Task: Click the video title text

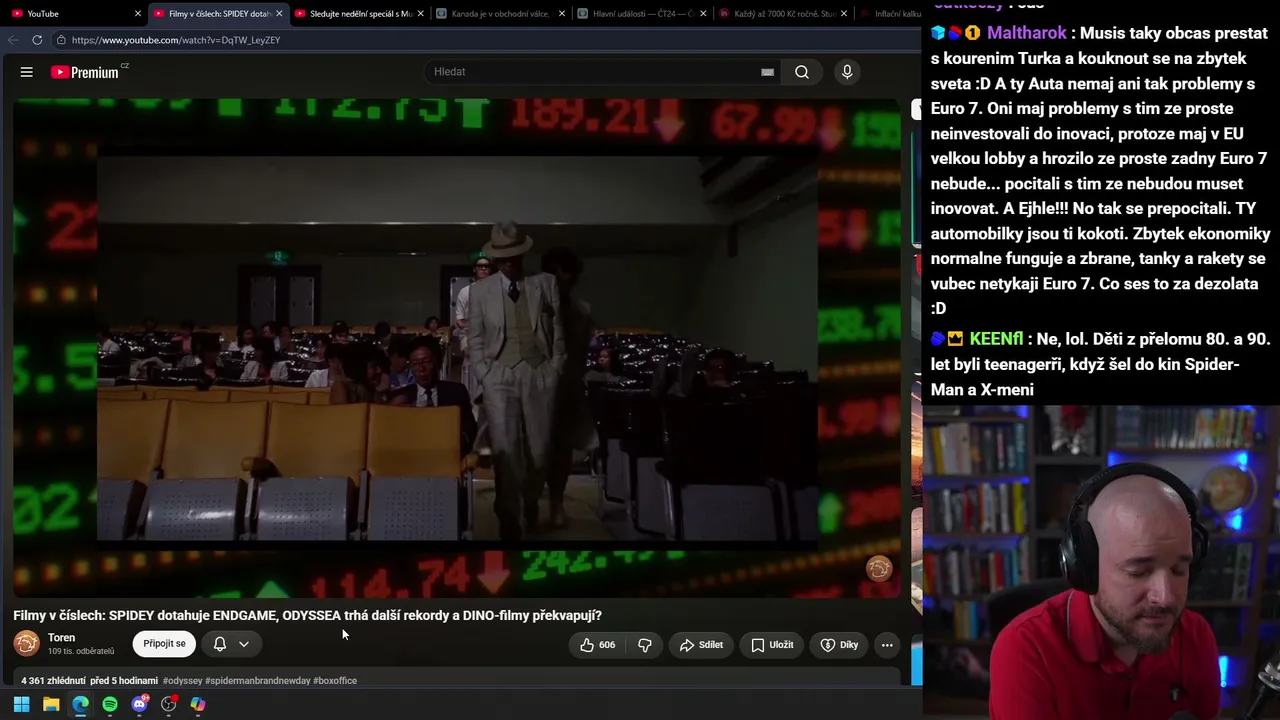Action: (x=308, y=616)
